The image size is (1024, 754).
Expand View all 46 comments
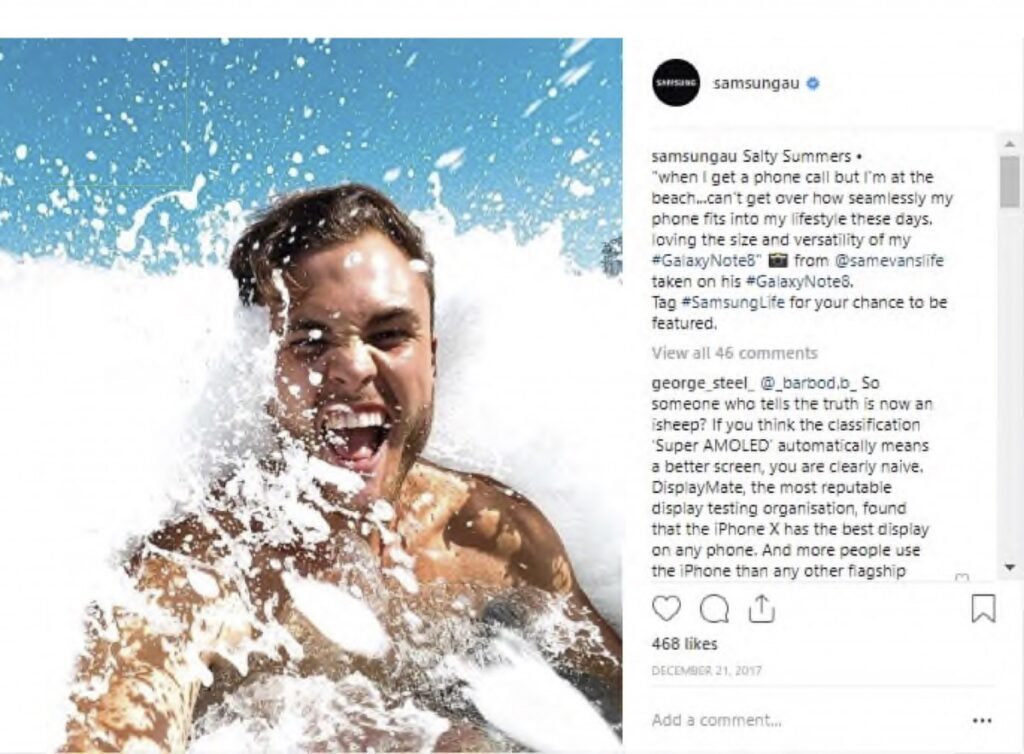(x=734, y=353)
